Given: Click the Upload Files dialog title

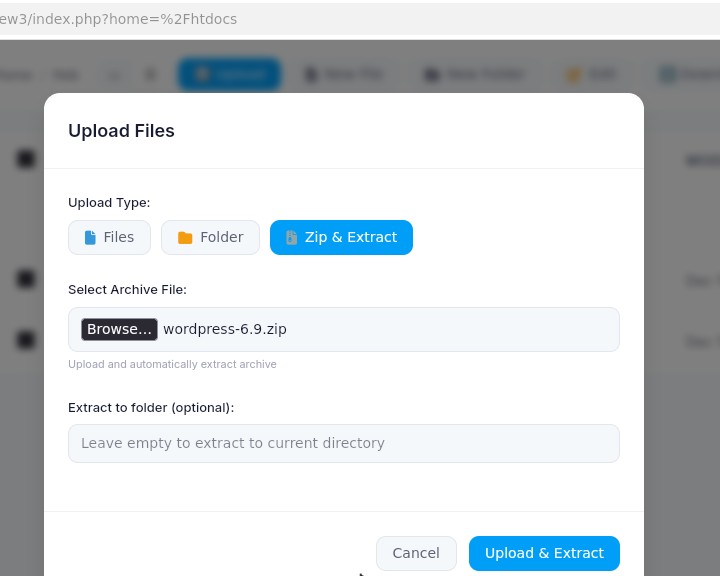Looking at the screenshot, I should (x=121, y=131).
